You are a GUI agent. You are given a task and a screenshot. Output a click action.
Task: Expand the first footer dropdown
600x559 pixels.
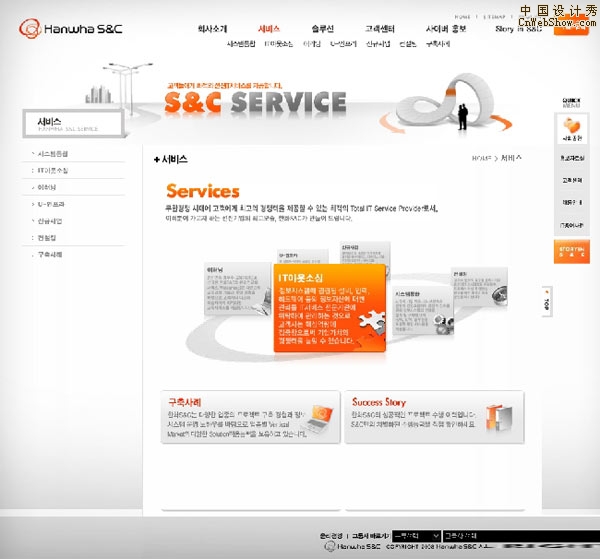pos(416,536)
